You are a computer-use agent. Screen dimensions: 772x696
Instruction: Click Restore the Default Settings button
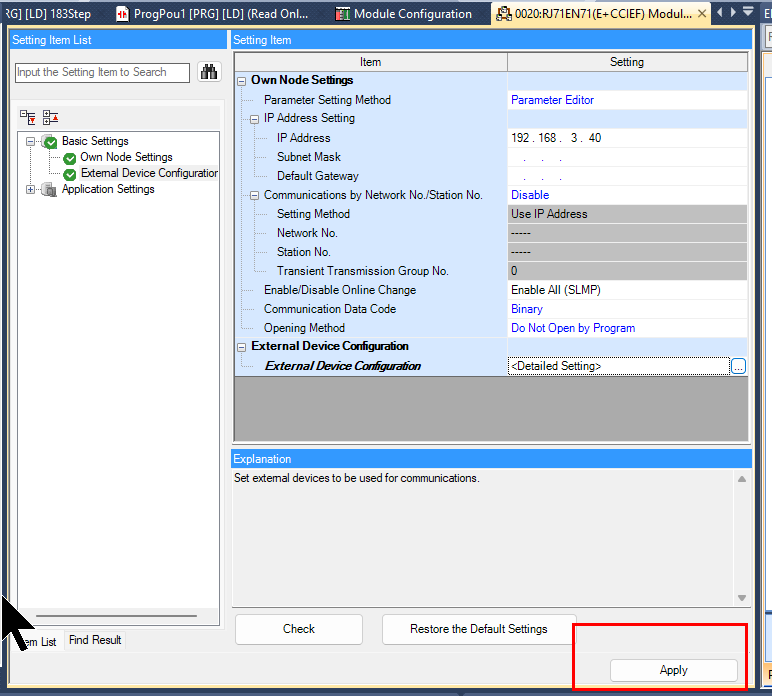tap(478, 629)
